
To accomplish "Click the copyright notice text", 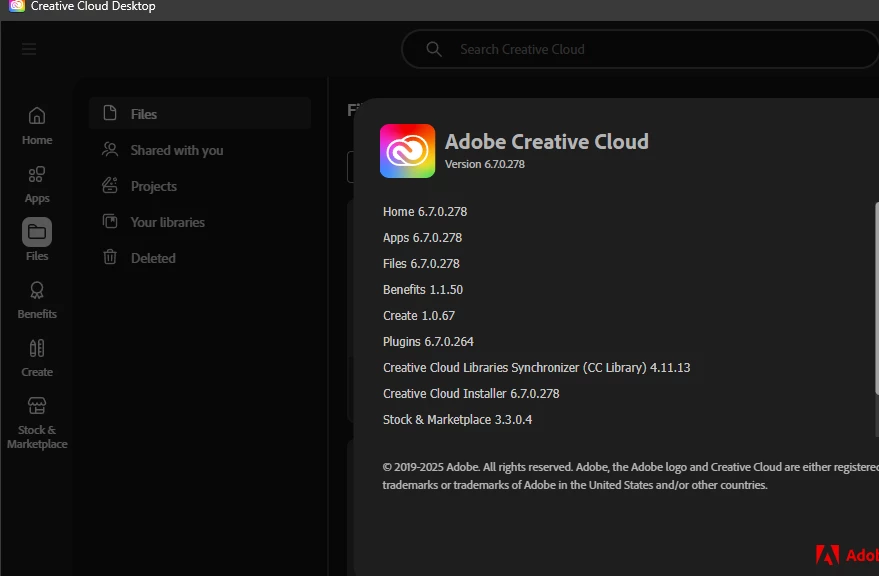I will [x=631, y=476].
